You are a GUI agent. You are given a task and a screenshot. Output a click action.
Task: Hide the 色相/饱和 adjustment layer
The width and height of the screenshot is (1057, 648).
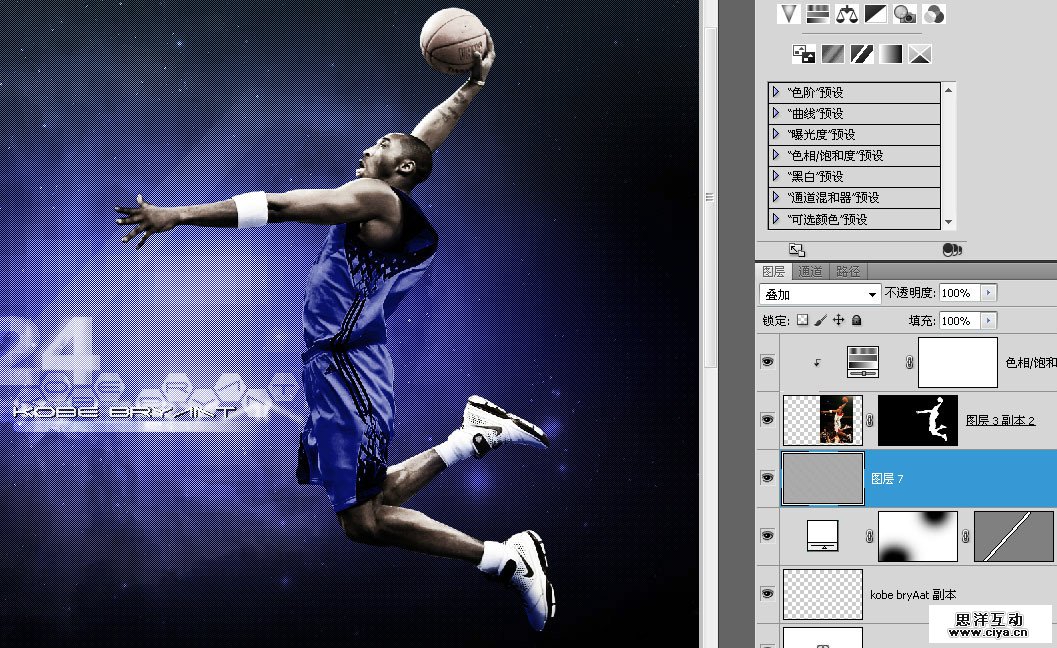[767, 362]
